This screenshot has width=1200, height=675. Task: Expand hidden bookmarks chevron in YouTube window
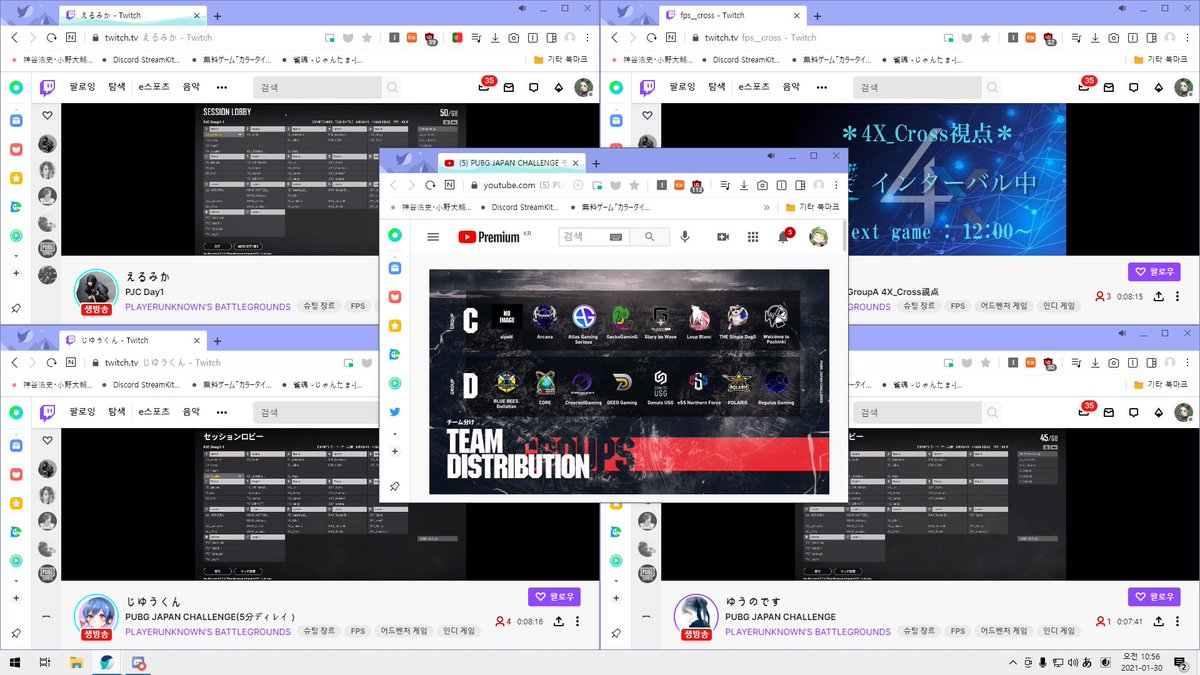[x=767, y=208]
